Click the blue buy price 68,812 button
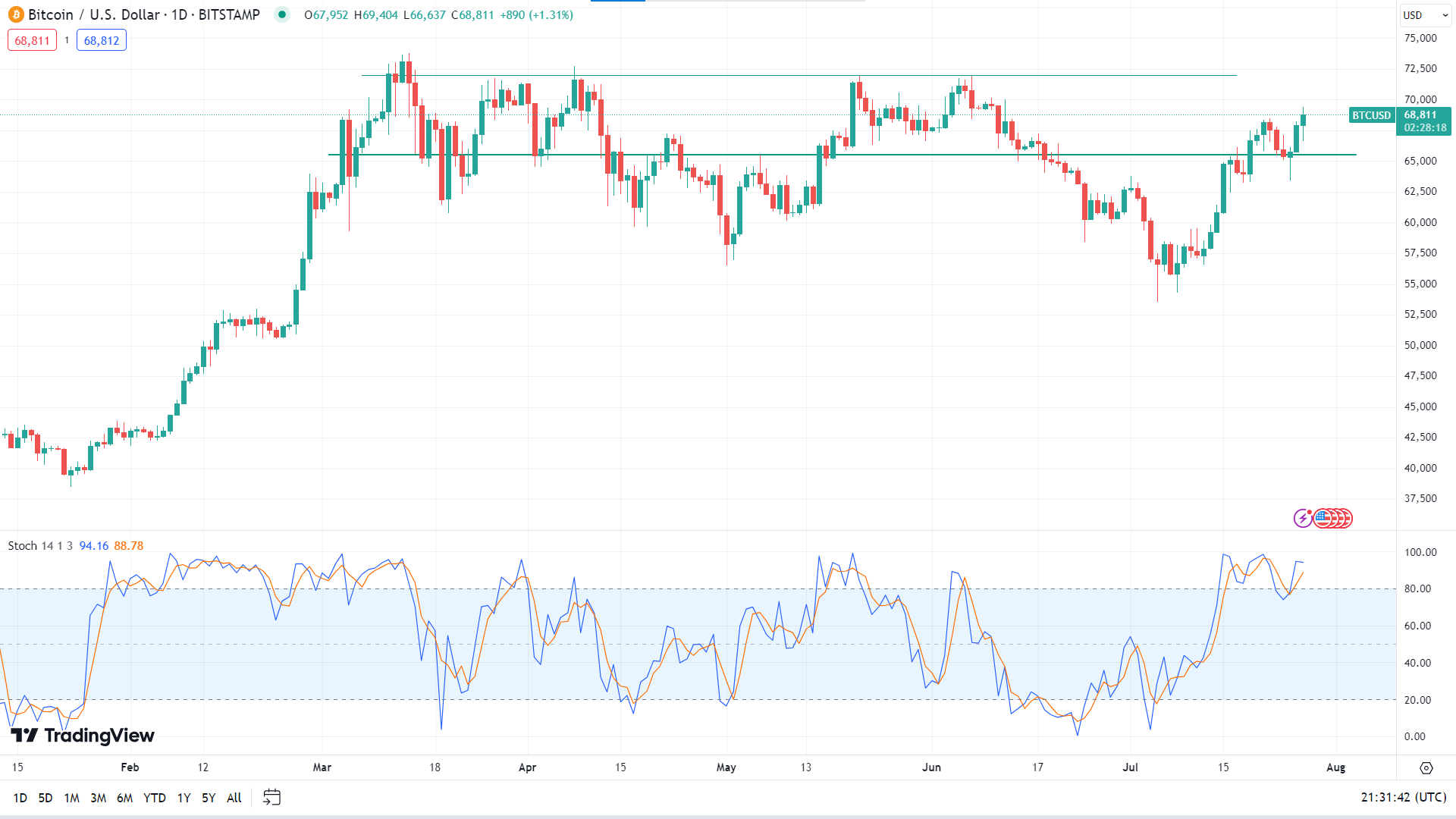This screenshot has width=1456, height=819. pos(101,40)
